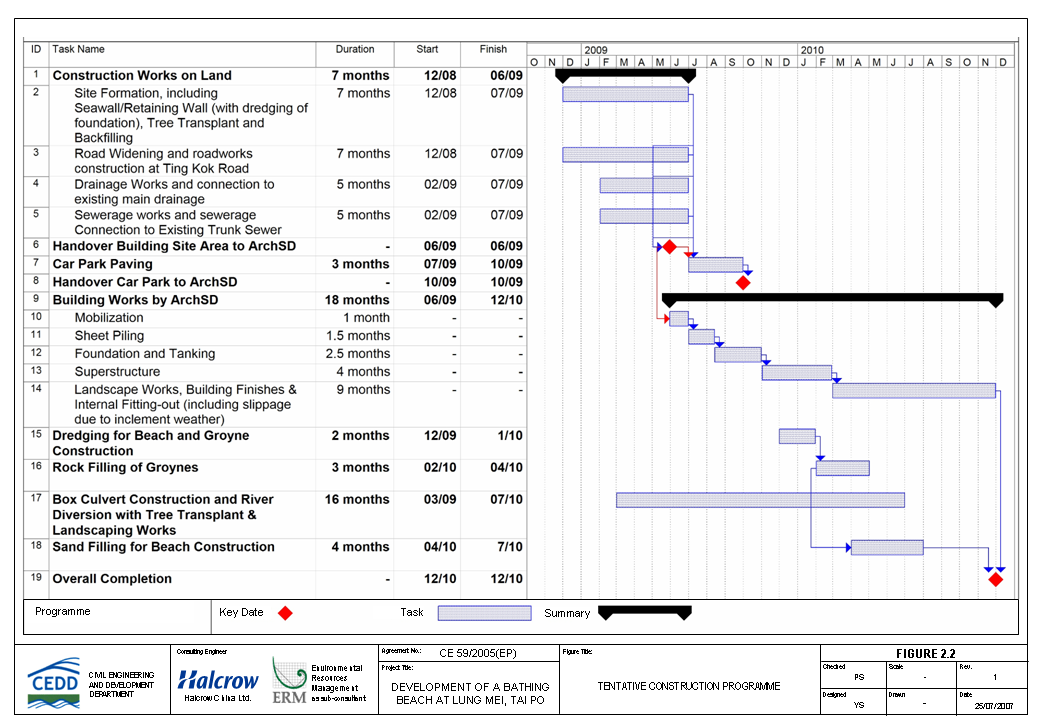
Task: Click the Programme label in legend
Action: (62, 611)
